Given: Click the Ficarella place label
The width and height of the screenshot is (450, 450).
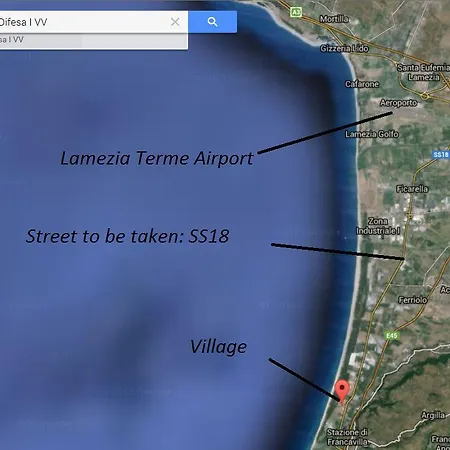Looking at the screenshot, I should [412, 189].
